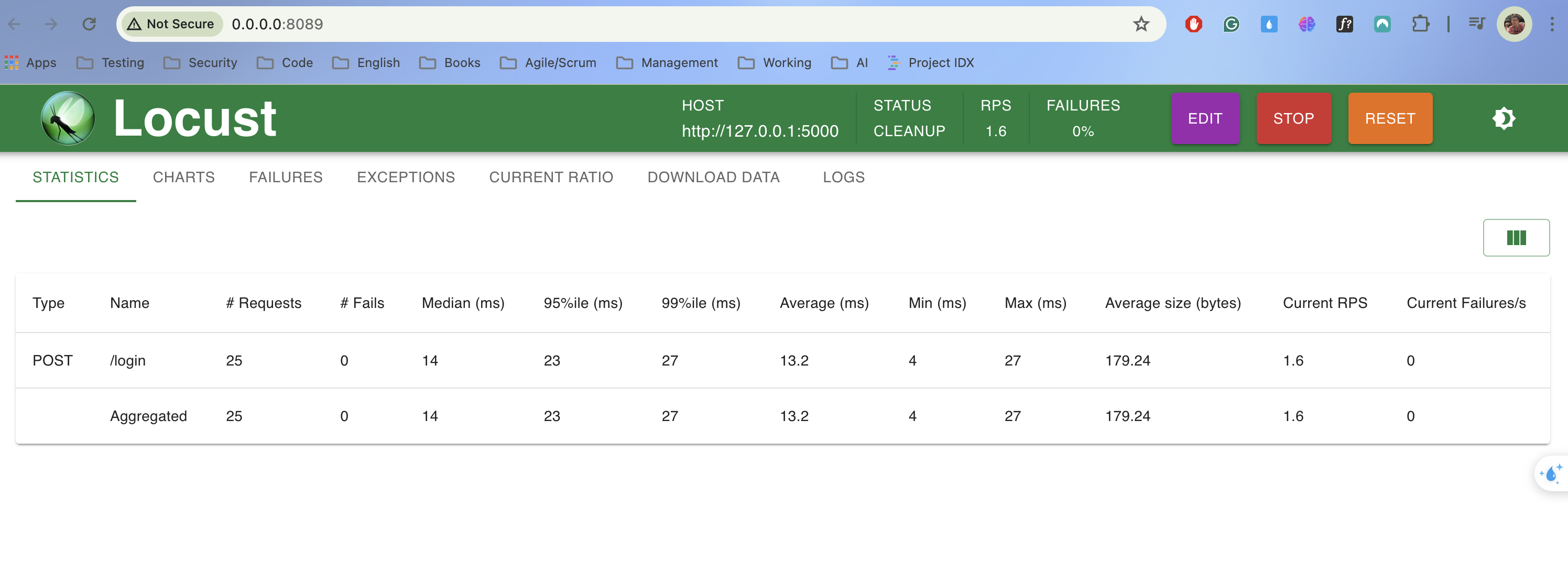Viewport: 1568px width, 575px height.
Task: Open the red hand ad-blocker extension
Action: click(x=1193, y=24)
